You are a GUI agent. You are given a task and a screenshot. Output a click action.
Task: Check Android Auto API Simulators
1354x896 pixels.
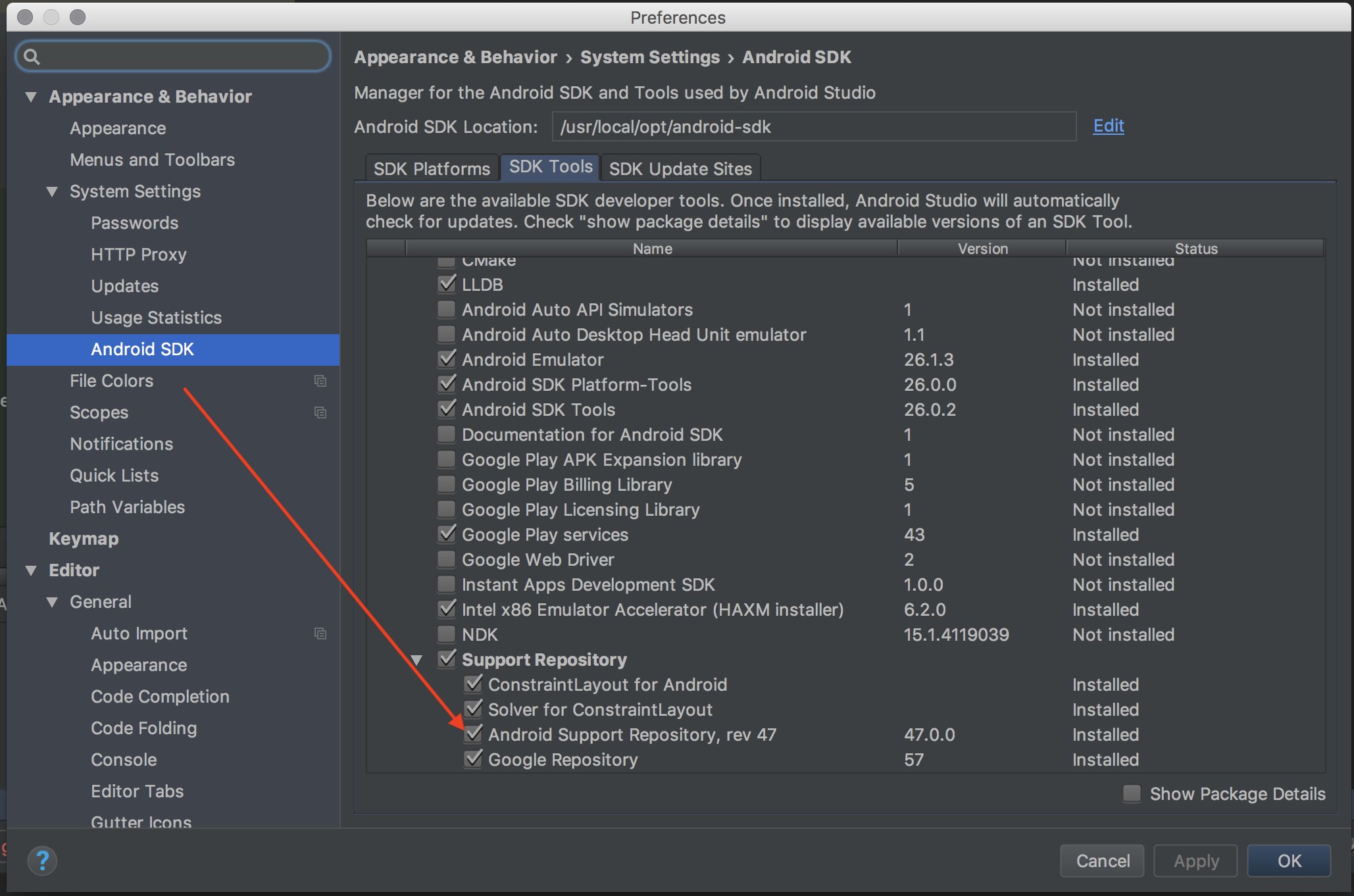447,309
